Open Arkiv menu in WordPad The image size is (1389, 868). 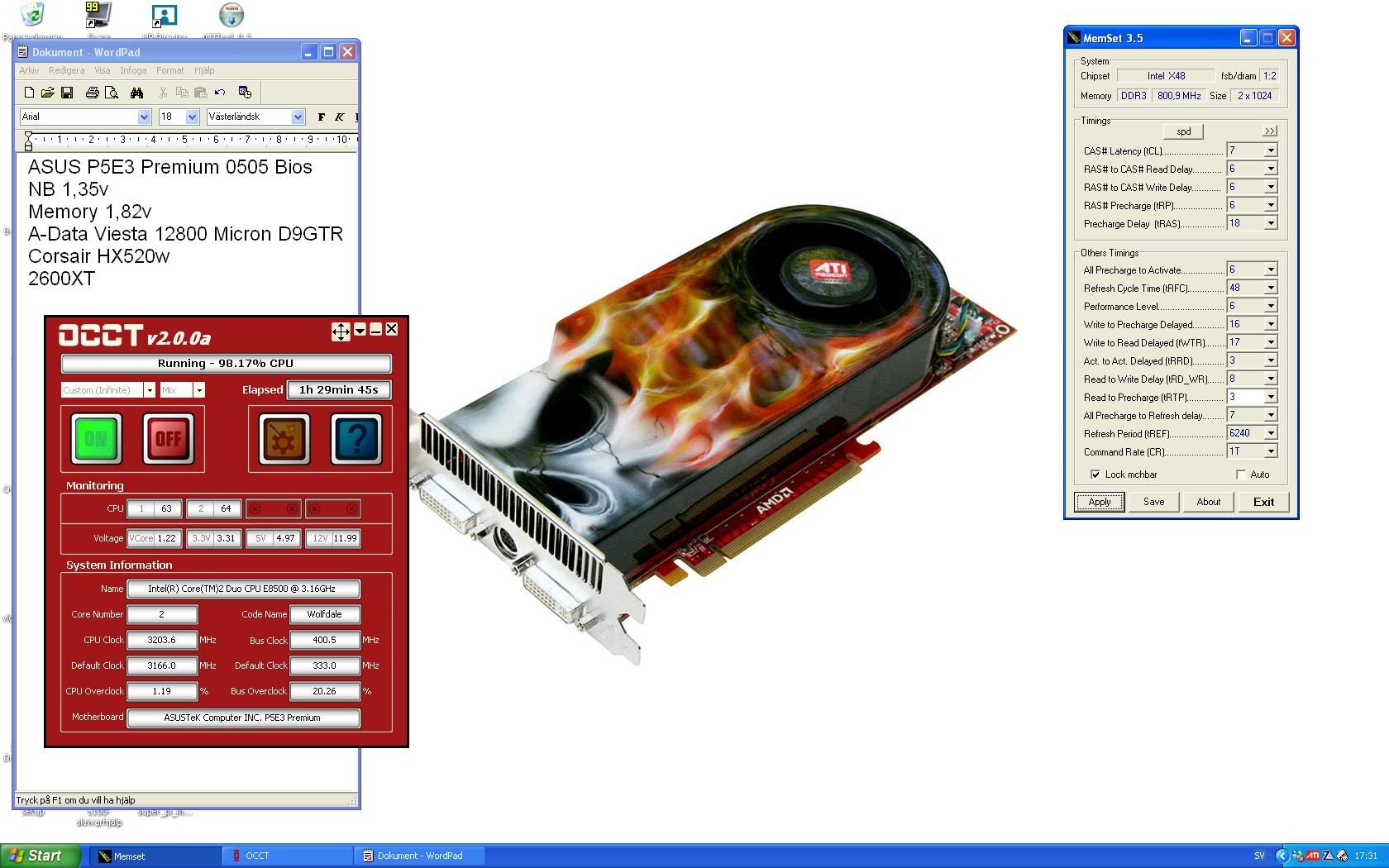click(29, 70)
